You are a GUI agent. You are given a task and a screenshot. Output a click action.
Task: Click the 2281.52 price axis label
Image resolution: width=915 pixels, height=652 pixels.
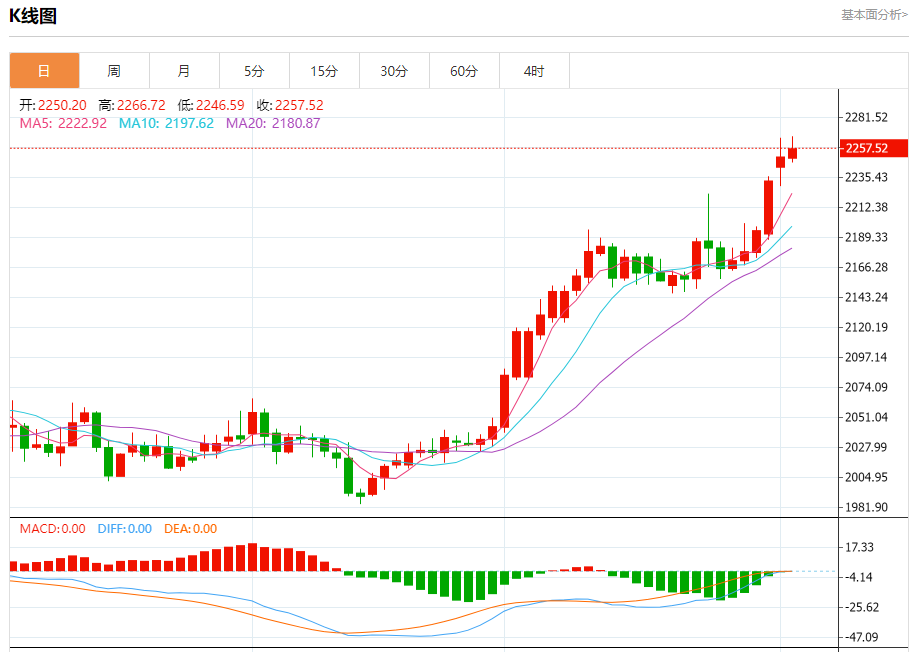867,117
